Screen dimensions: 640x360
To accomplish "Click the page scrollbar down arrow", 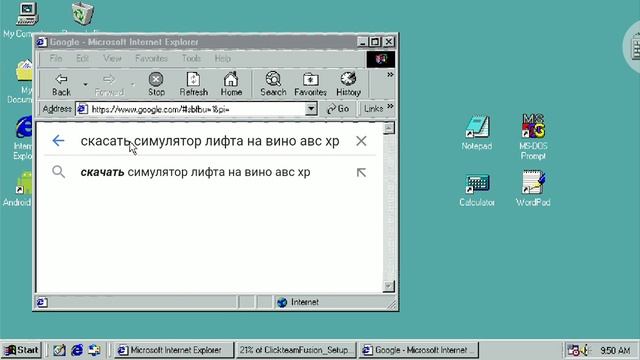I will tap(389, 286).
